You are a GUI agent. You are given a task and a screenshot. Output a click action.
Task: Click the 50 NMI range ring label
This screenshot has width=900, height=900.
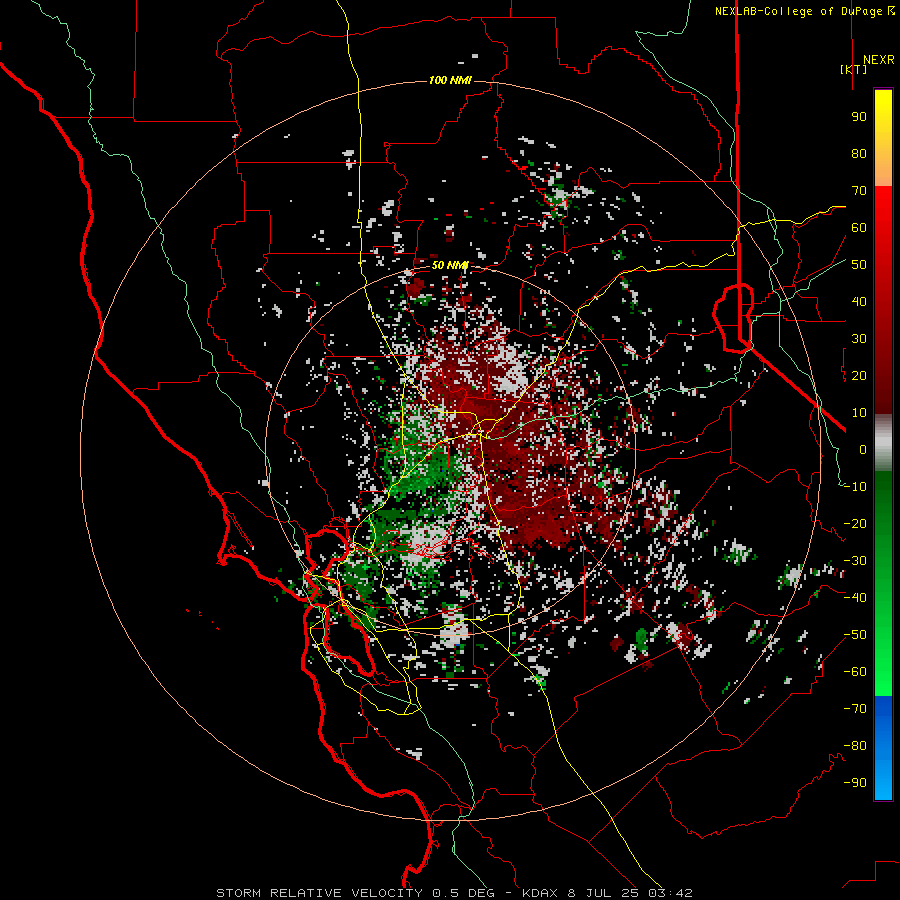pos(450,265)
